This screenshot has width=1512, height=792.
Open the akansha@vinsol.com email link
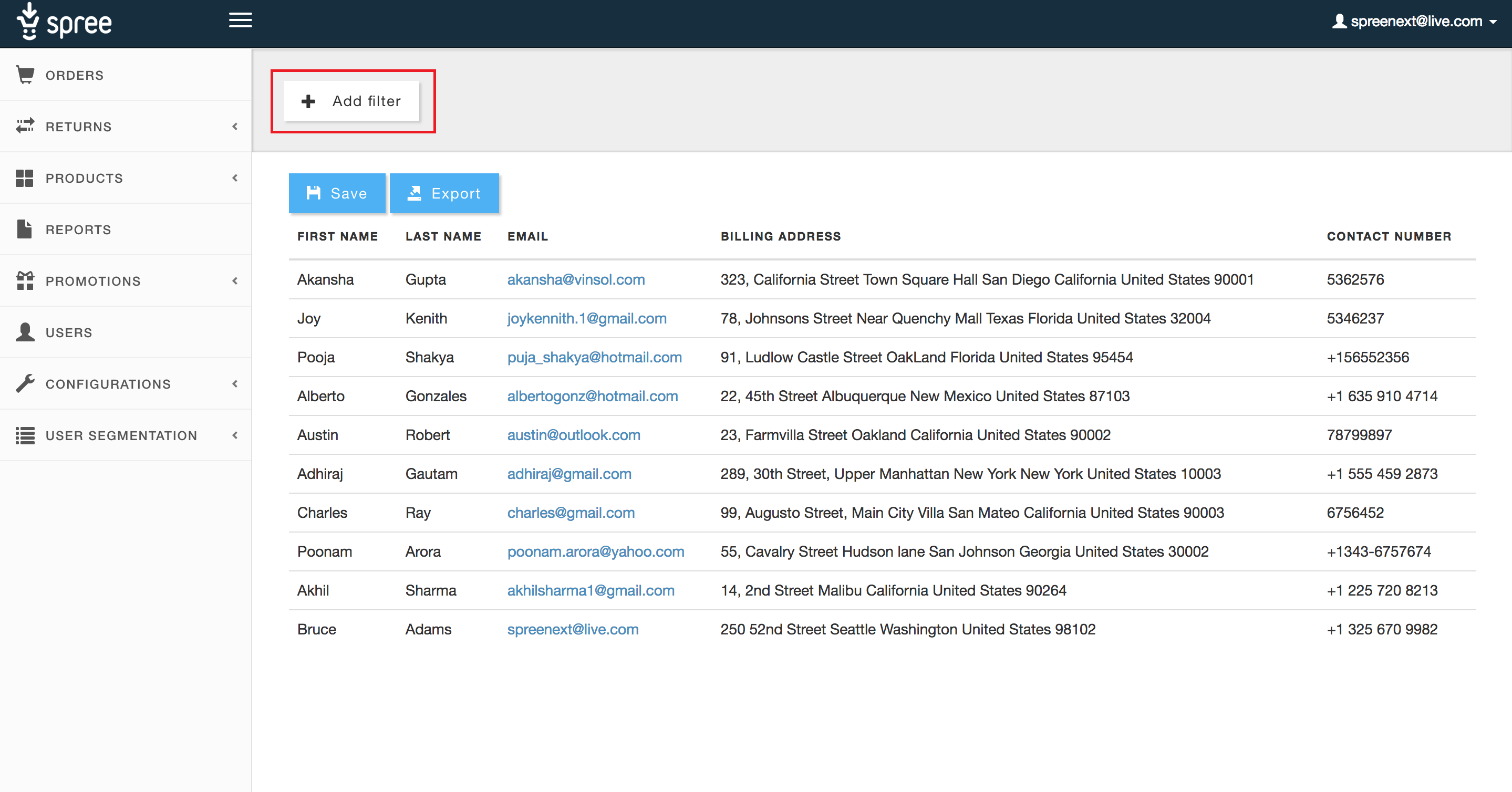pos(576,279)
